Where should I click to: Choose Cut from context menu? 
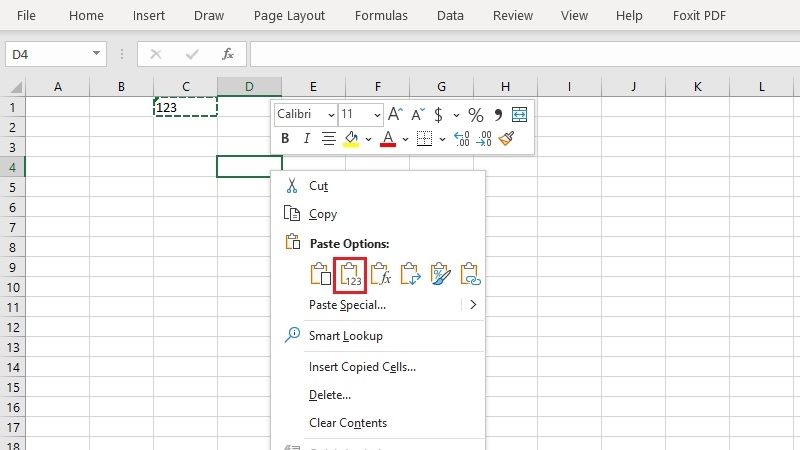coord(378,186)
